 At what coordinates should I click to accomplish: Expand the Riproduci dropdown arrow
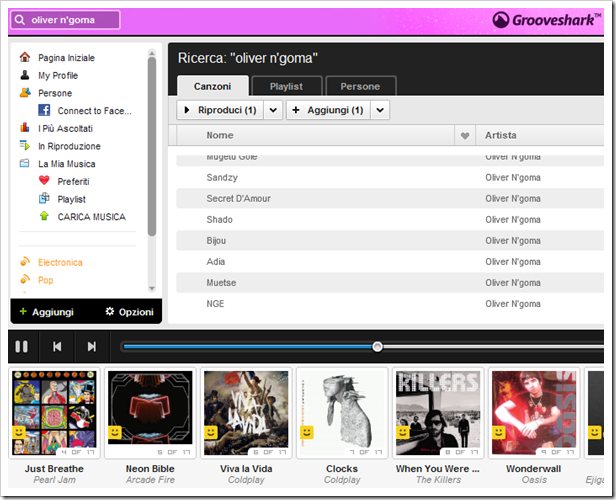point(273,110)
